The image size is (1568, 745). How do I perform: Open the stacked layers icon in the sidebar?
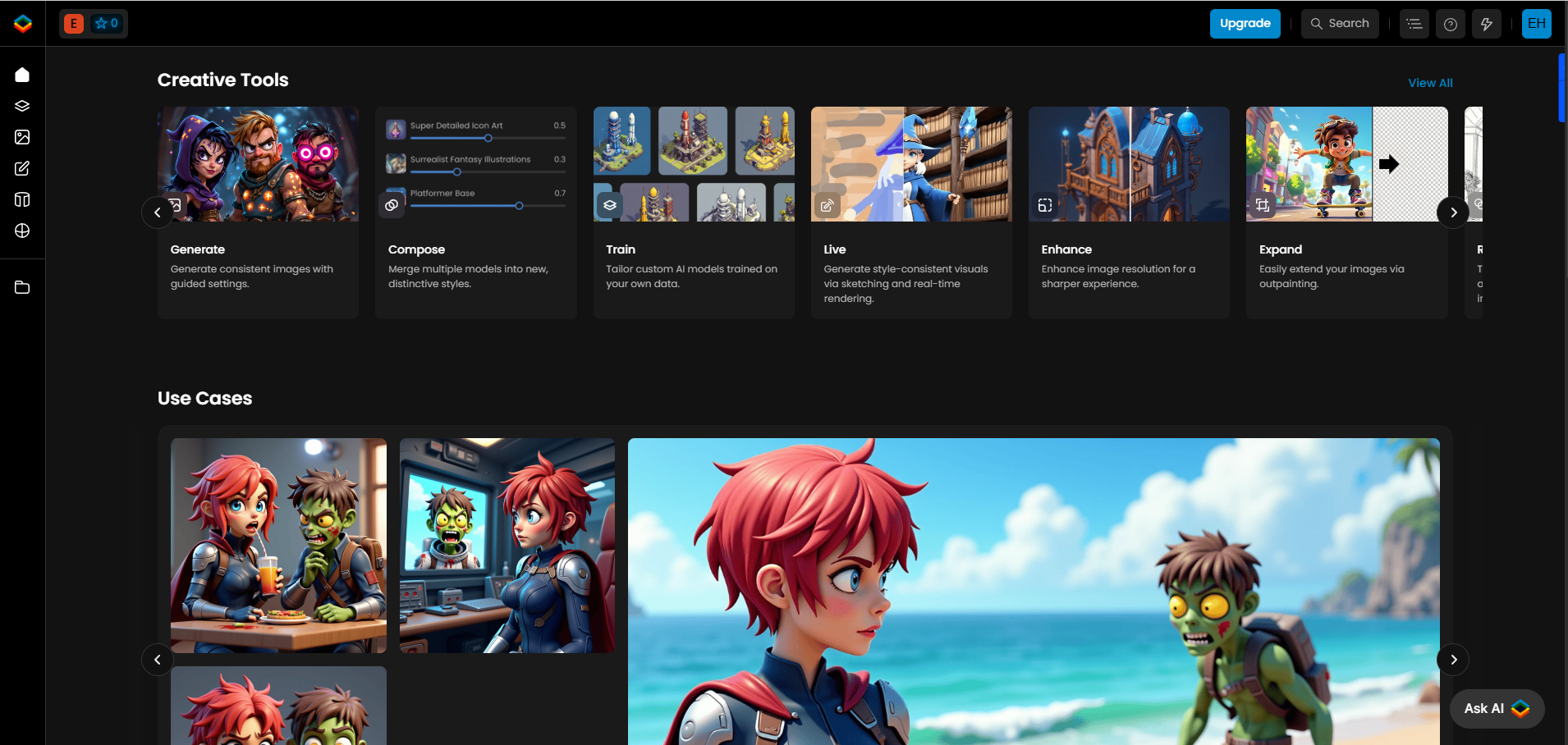[22, 106]
